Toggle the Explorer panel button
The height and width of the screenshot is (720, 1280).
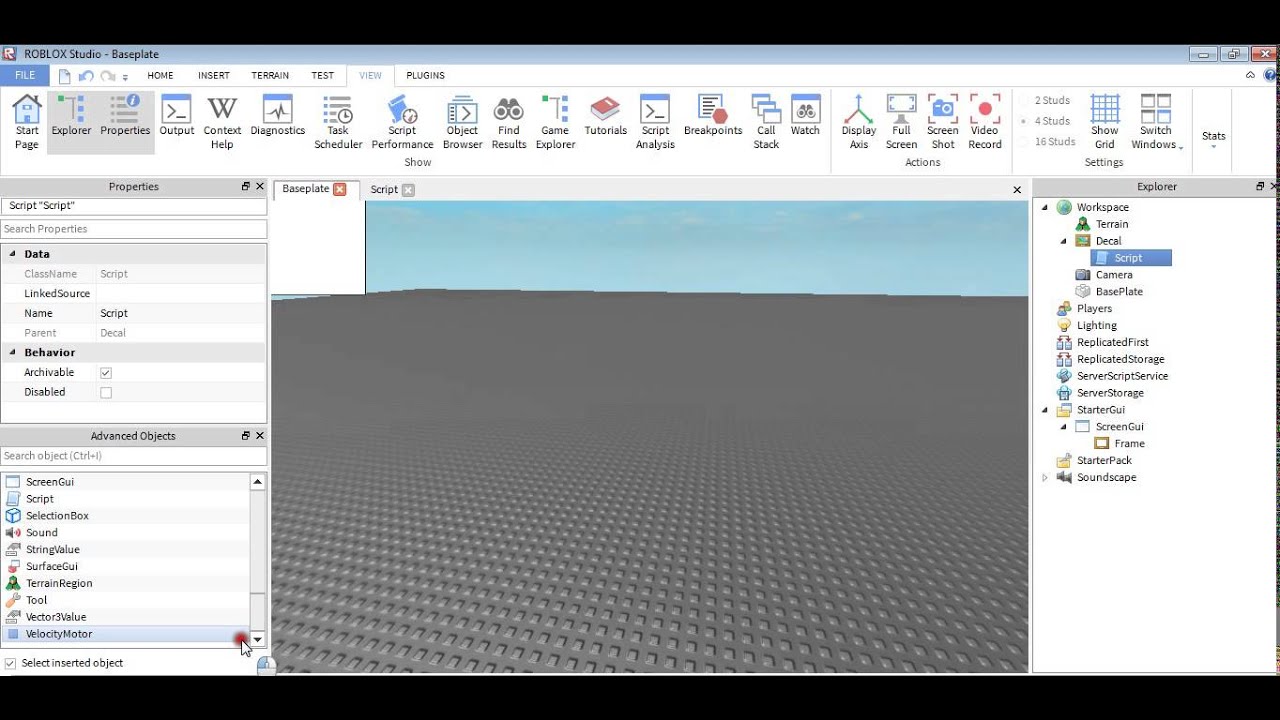tap(71, 122)
